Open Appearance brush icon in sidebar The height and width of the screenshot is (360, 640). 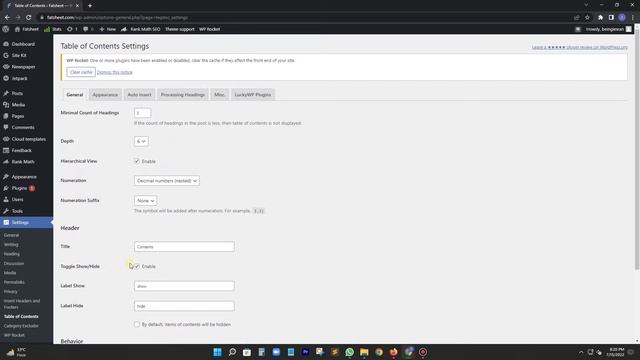tap(6, 177)
